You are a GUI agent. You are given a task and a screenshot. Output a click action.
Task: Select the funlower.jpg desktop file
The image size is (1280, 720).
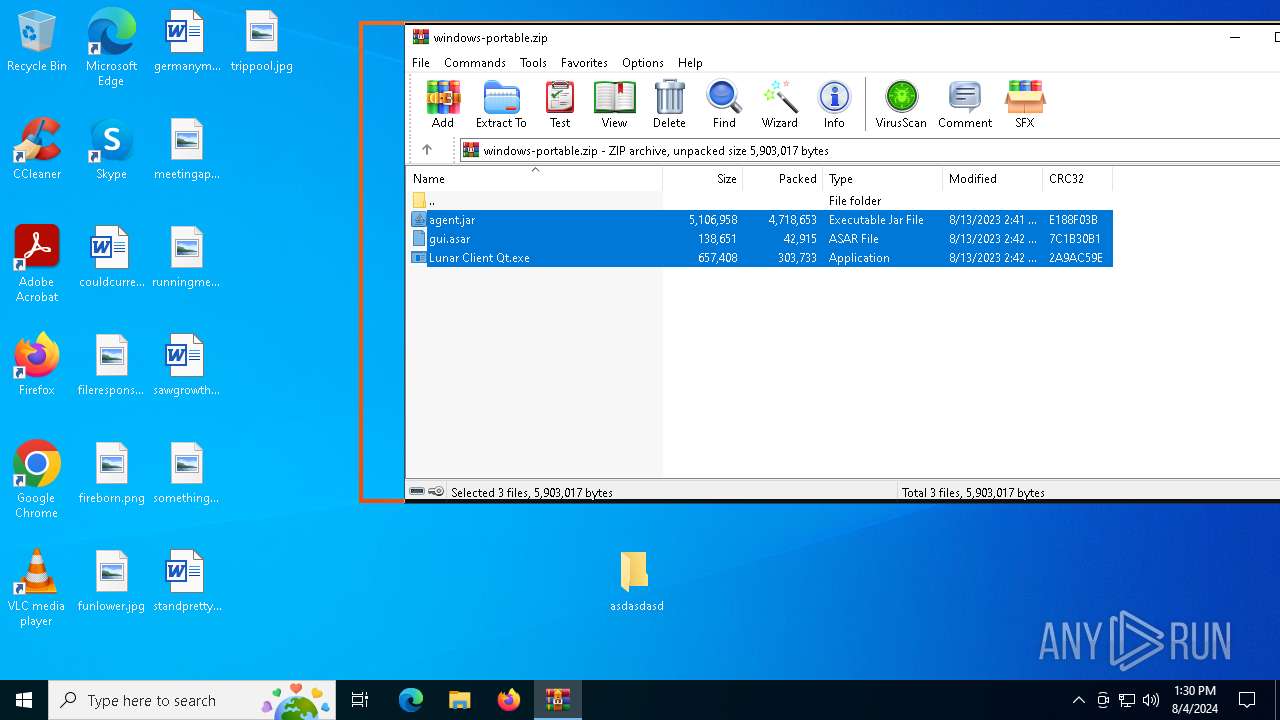111,581
